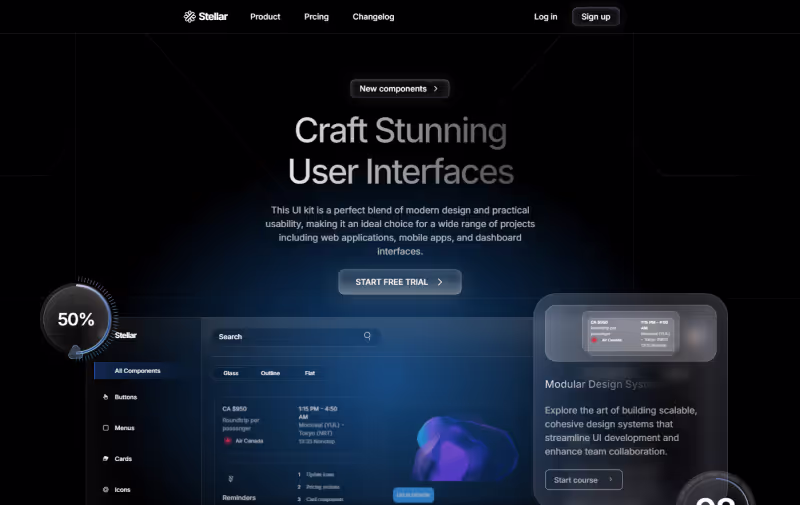Viewport: 800px width, 505px height.
Task: Click the purple 3D blob graphic
Action: pos(464,449)
